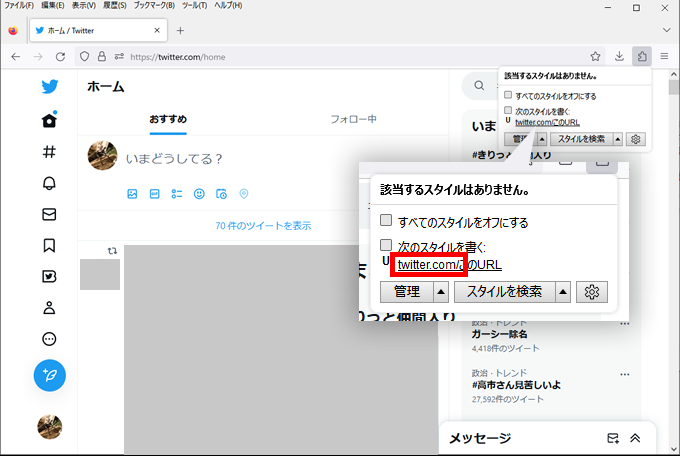Image resolution: width=680 pixels, height=456 pixels.
Task: Open the ファイル(F) menu
Action: pos(19,6)
